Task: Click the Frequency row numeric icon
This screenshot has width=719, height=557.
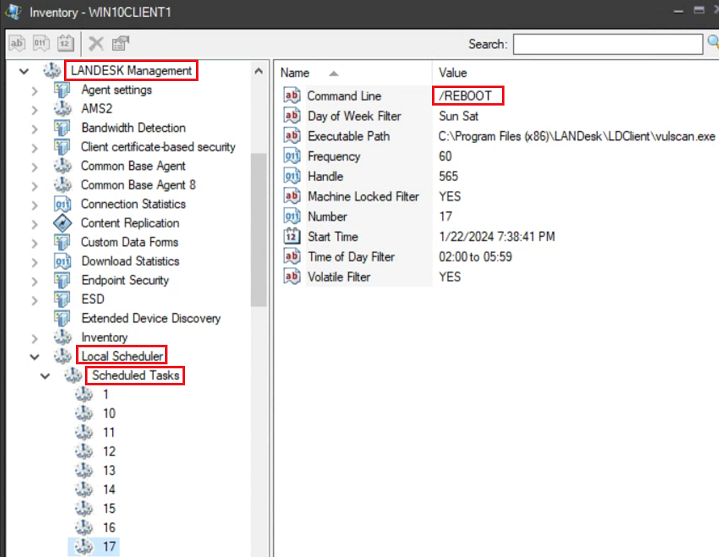Action: [x=292, y=157]
